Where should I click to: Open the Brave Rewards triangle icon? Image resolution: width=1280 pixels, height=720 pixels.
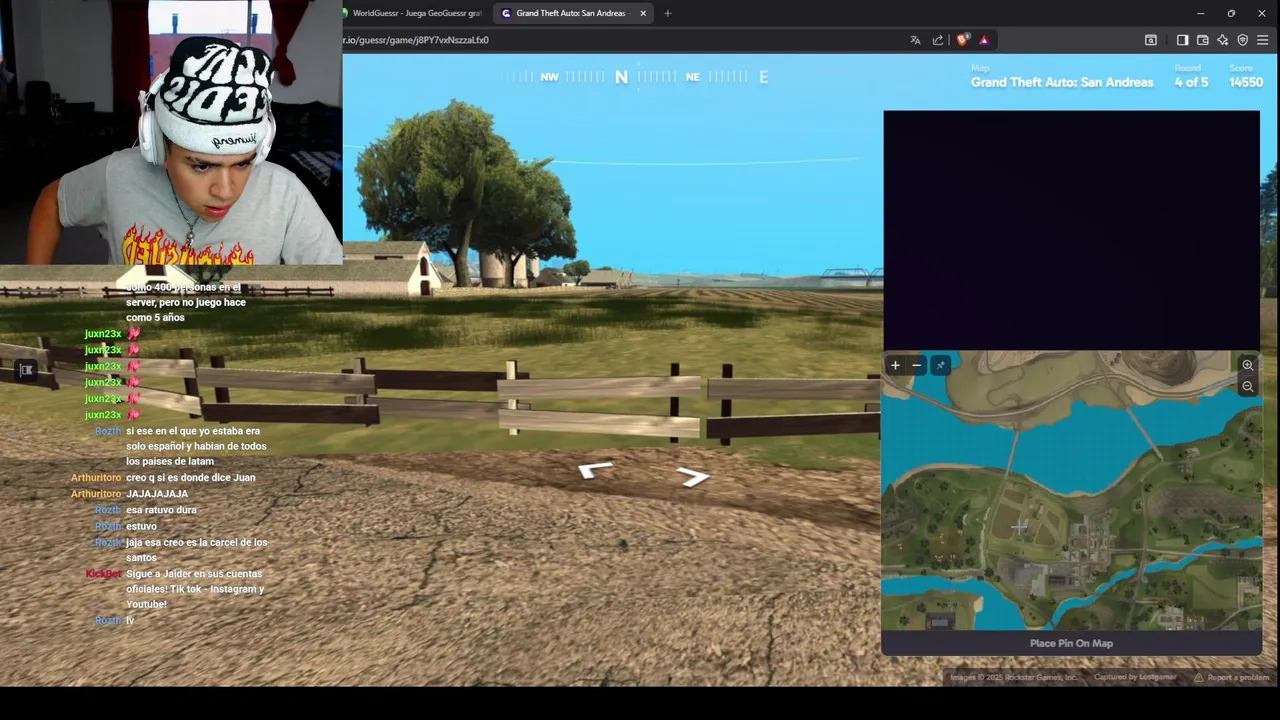pyautogui.click(x=984, y=40)
